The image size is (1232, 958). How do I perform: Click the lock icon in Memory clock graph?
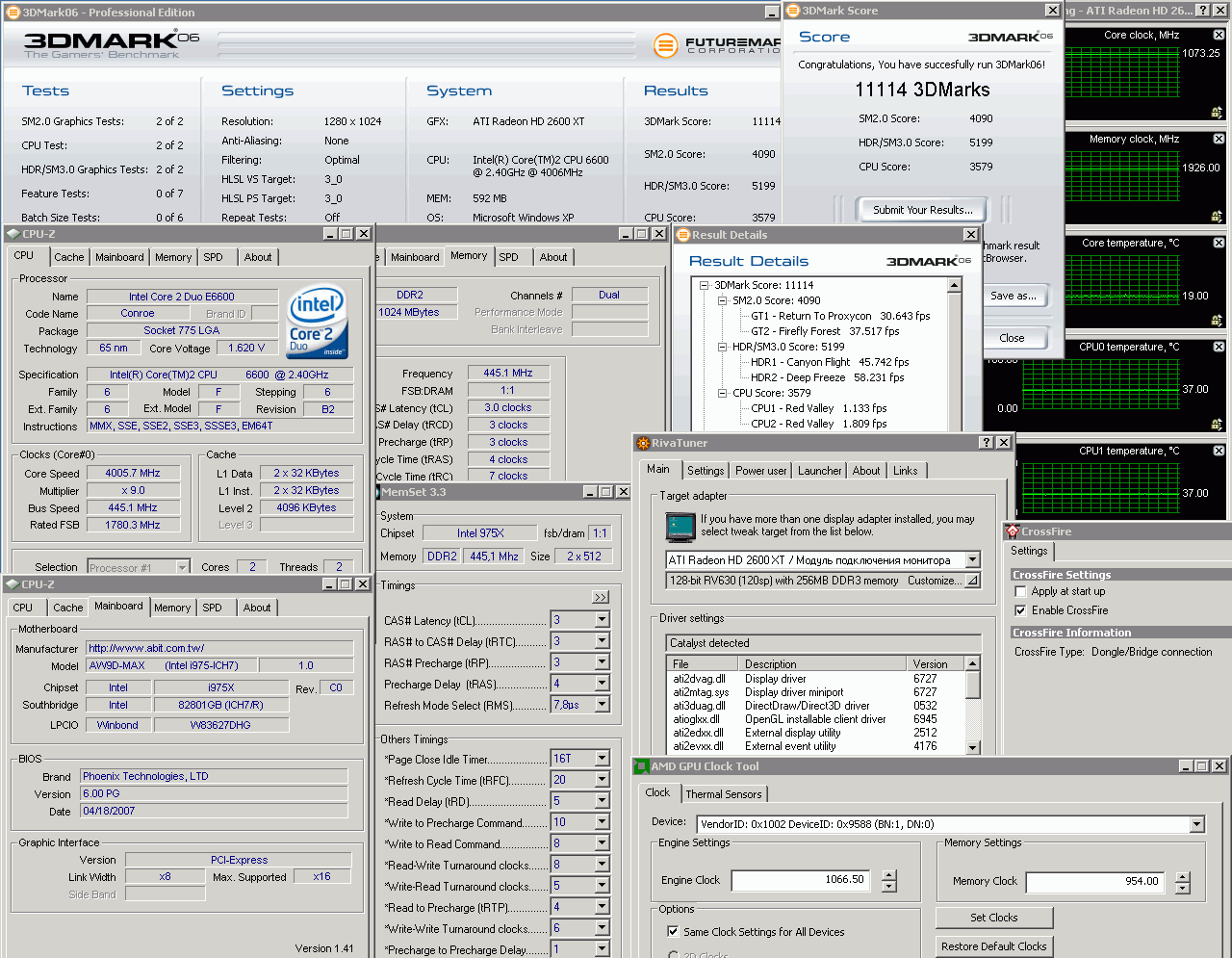click(1217, 217)
